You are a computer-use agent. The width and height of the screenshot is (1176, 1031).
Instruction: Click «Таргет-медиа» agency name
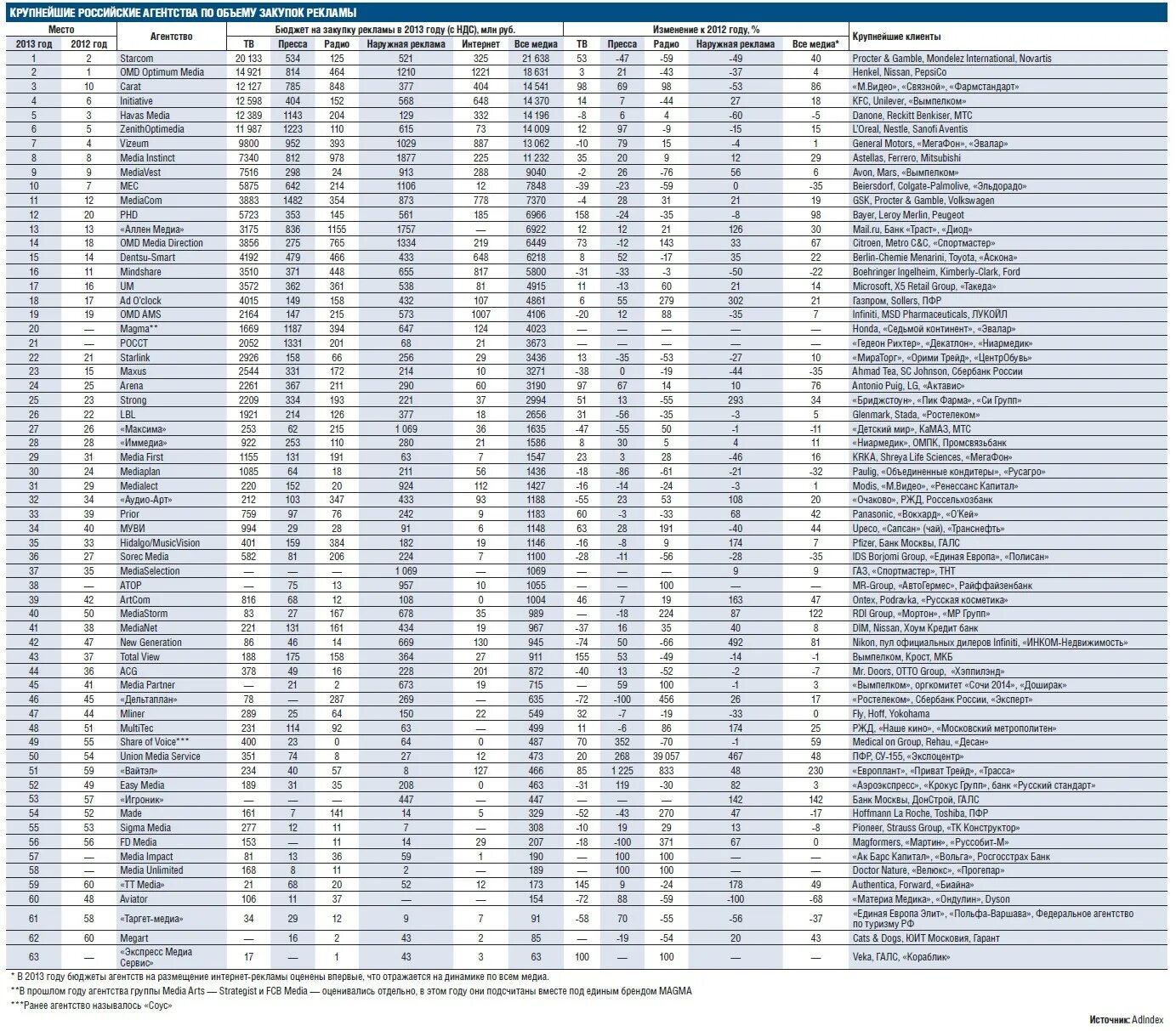pos(151,919)
